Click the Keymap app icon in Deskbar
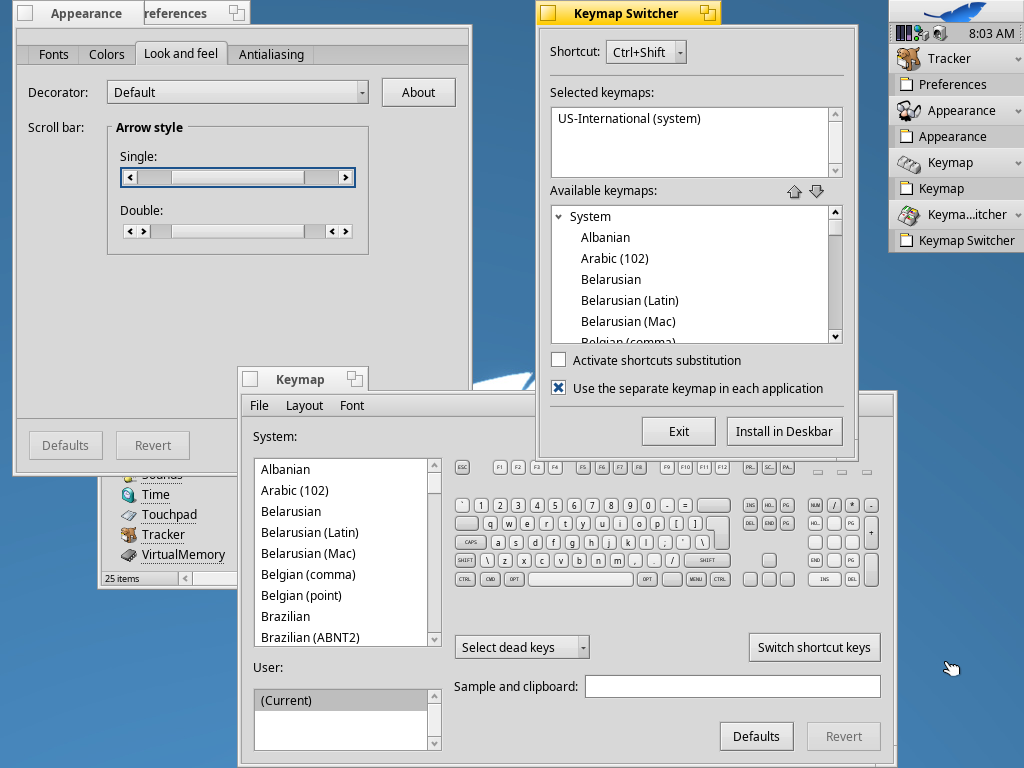 point(908,163)
